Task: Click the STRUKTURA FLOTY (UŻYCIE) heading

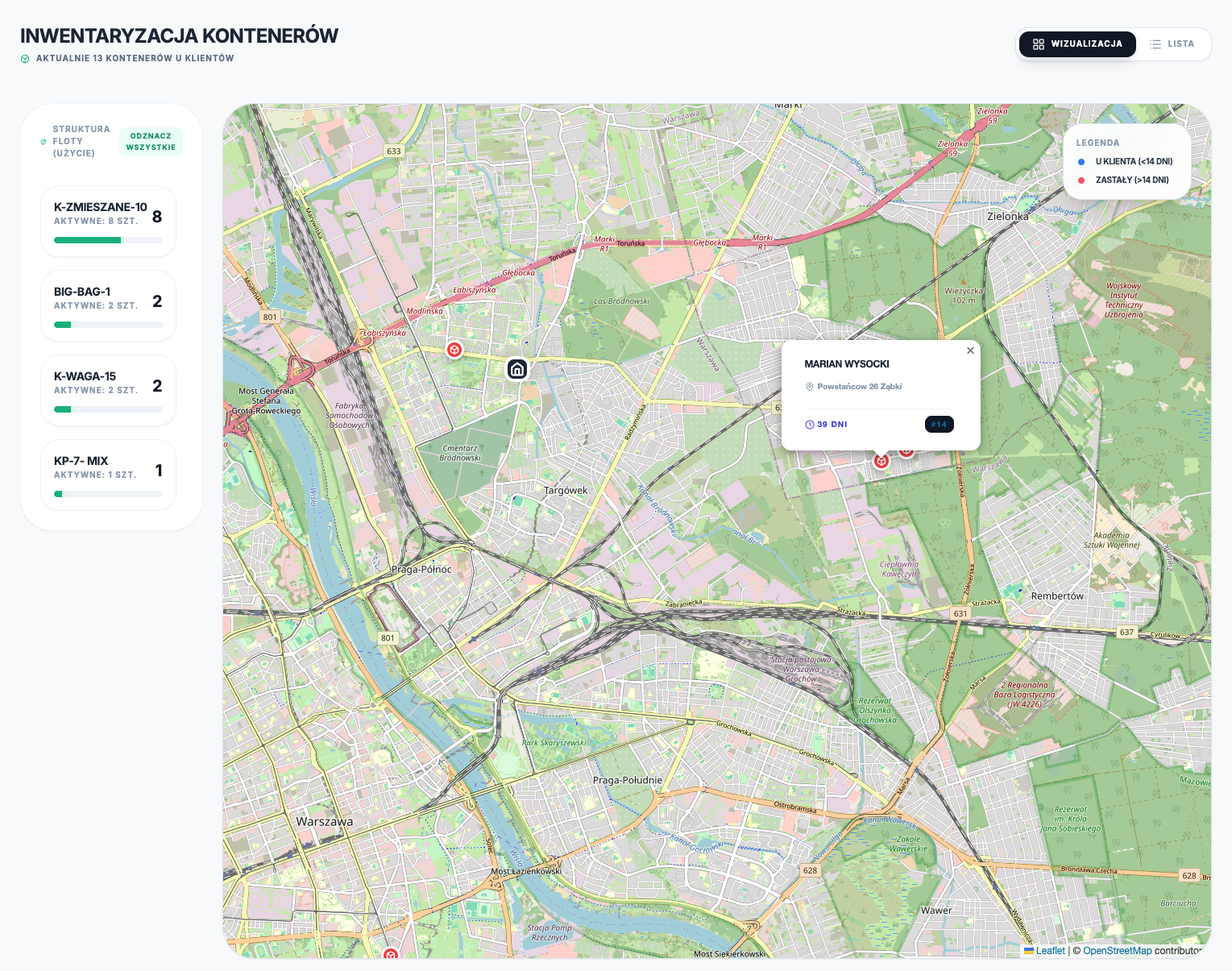Action: pyautogui.click(x=81, y=141)
